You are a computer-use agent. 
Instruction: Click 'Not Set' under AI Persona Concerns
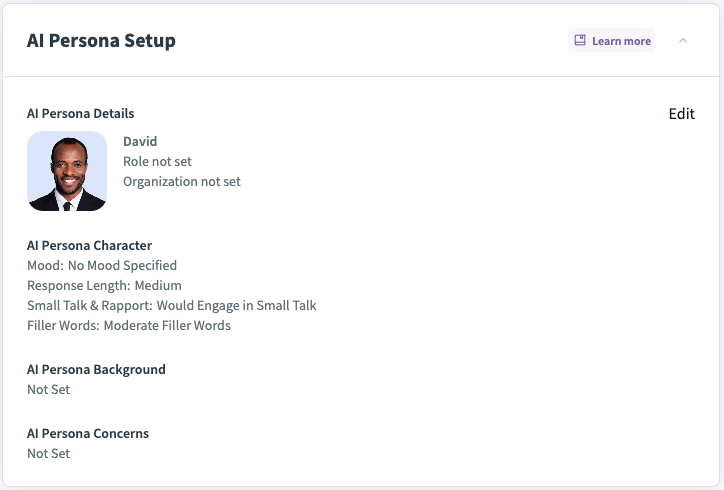tap(49, 454)
